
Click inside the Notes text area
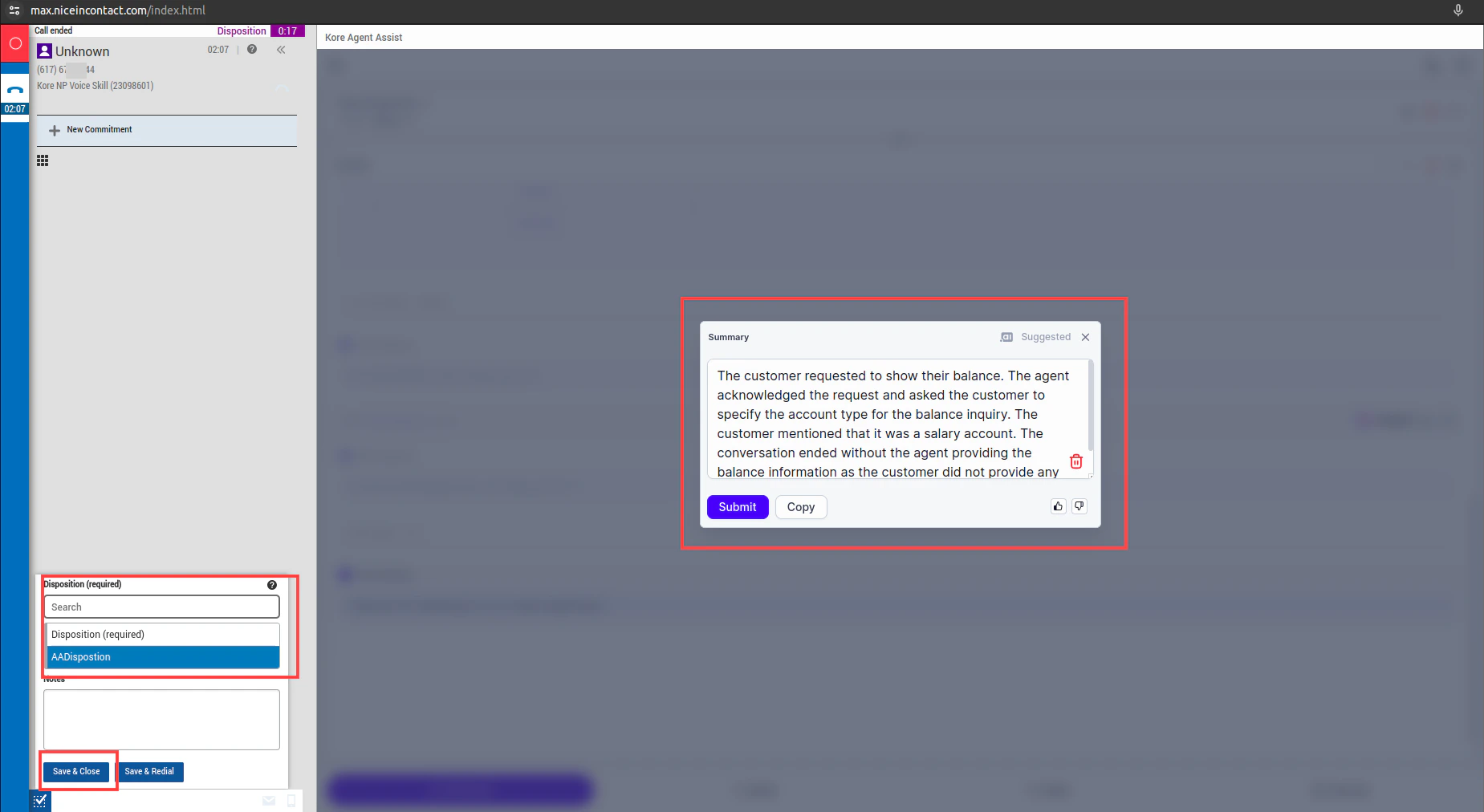161,720
